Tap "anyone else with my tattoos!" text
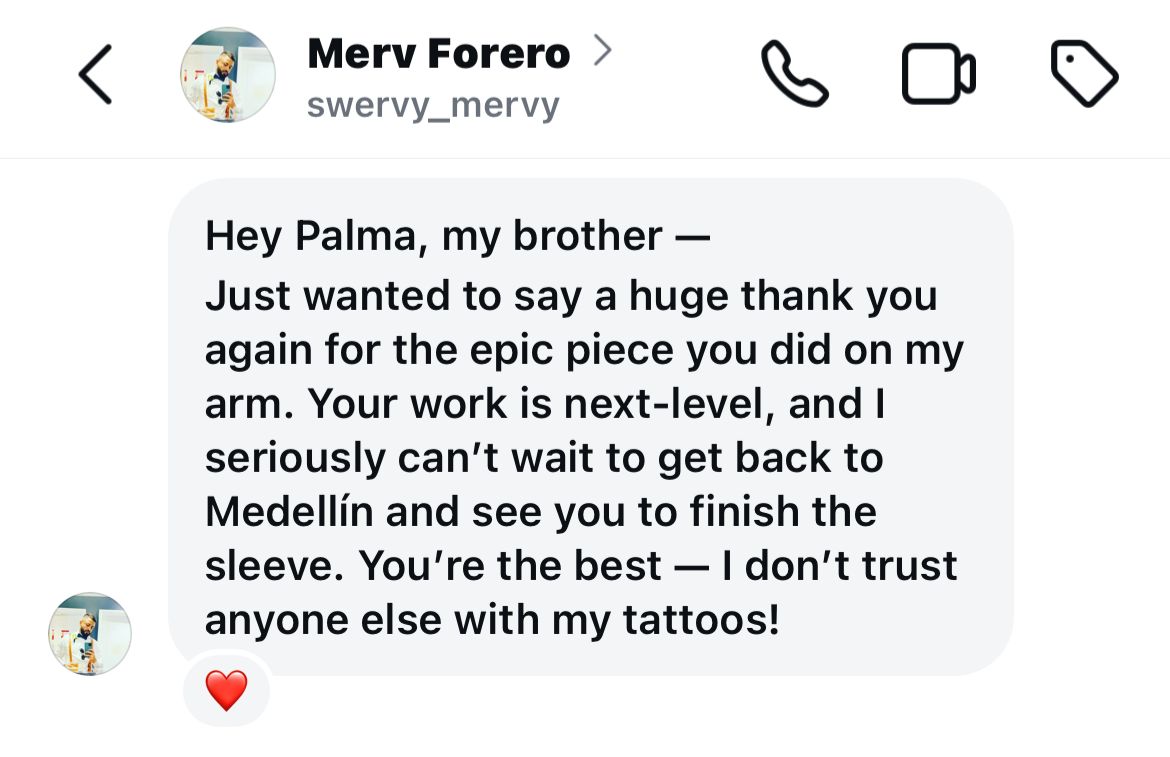The height and width of the screenshot is (757, 1170). pos(491,620)
